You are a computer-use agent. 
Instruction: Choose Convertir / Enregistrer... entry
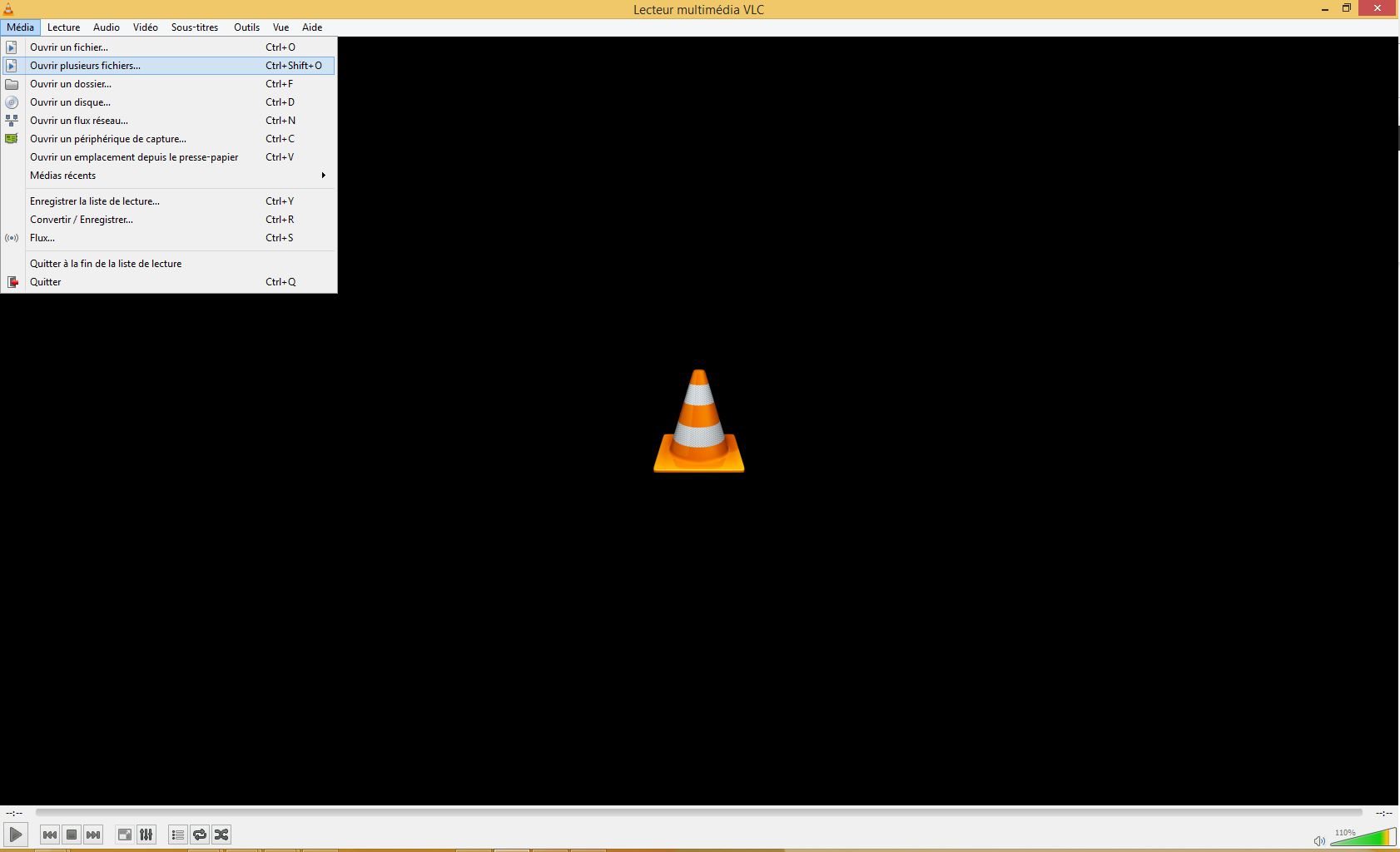pos(169,220)
